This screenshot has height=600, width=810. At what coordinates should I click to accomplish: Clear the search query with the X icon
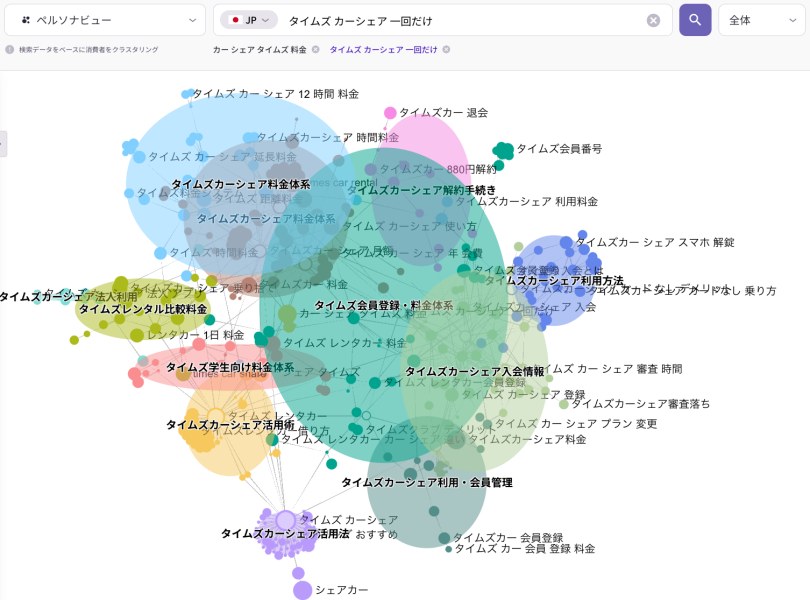coord(653,20)
